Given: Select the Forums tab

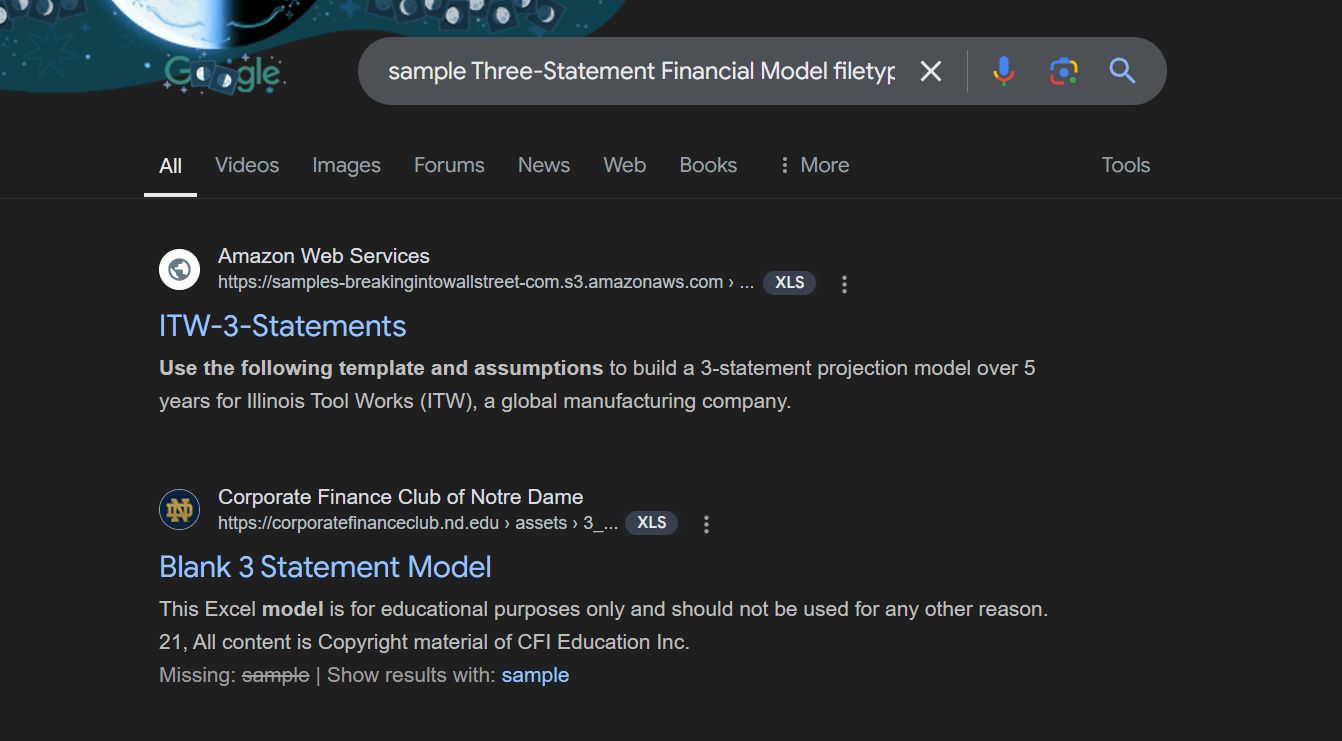Looking at the screenshot, I should 449,165.
